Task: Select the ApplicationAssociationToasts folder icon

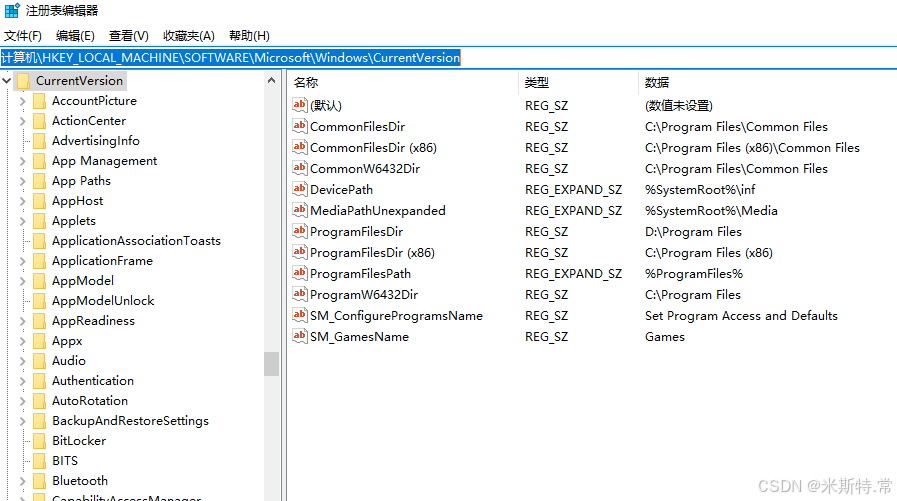Action: tap(39, 241)
